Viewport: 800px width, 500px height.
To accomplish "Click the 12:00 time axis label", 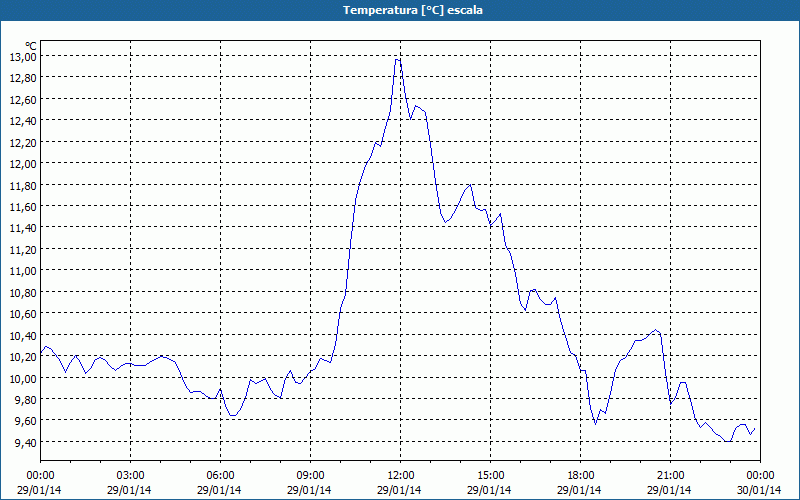I will pos(401,476).
